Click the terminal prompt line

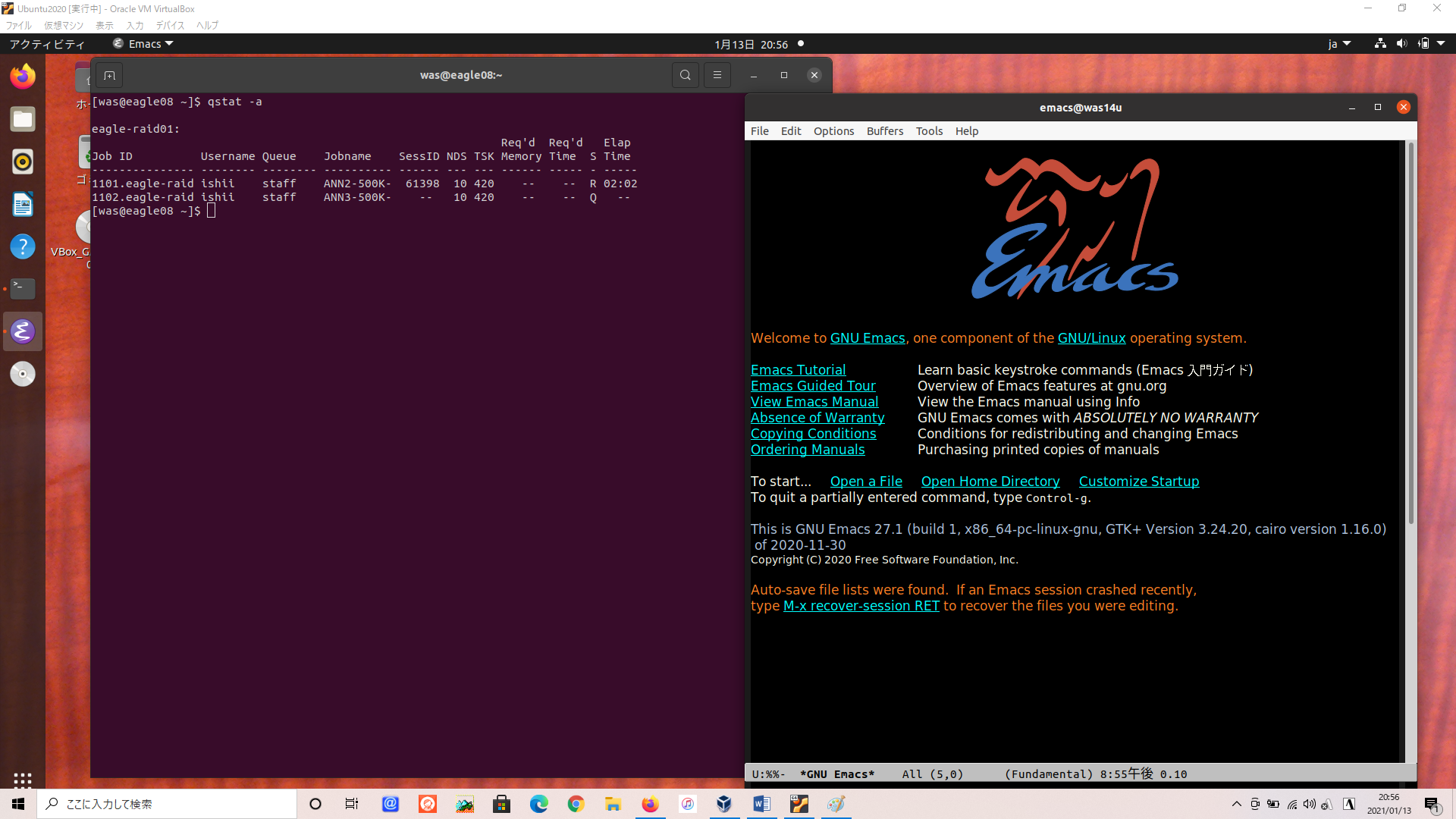click(154, 211)
